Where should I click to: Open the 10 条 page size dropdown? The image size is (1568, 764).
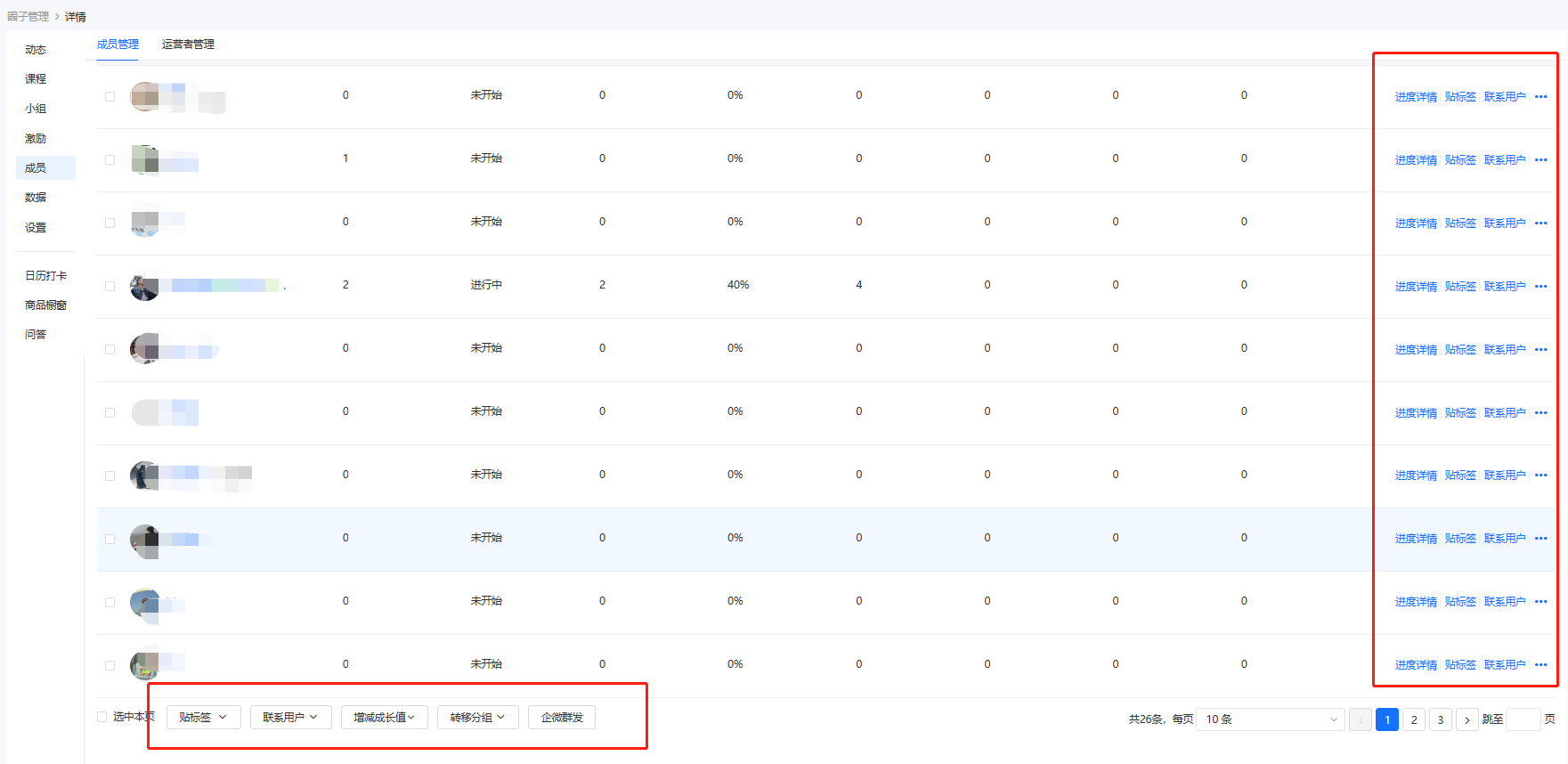(1271, 719)
